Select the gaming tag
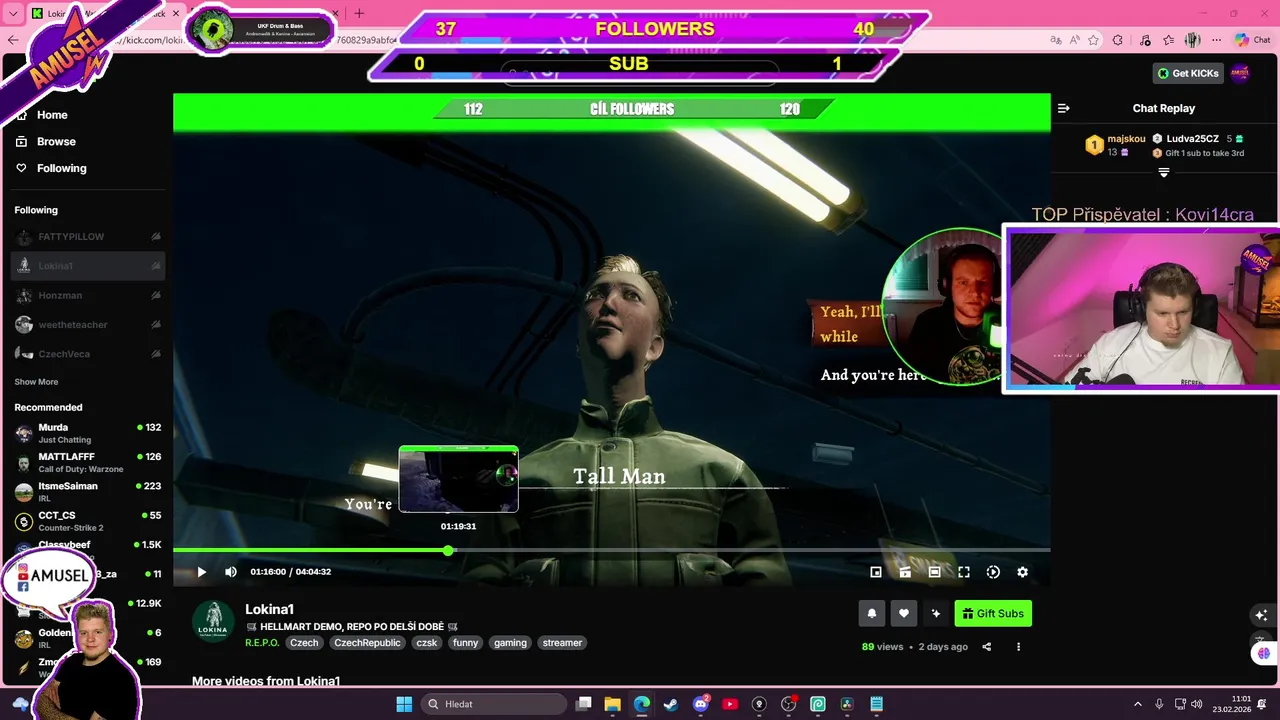The height and width of the screenshot is (720, 1280). coord(510,643)
